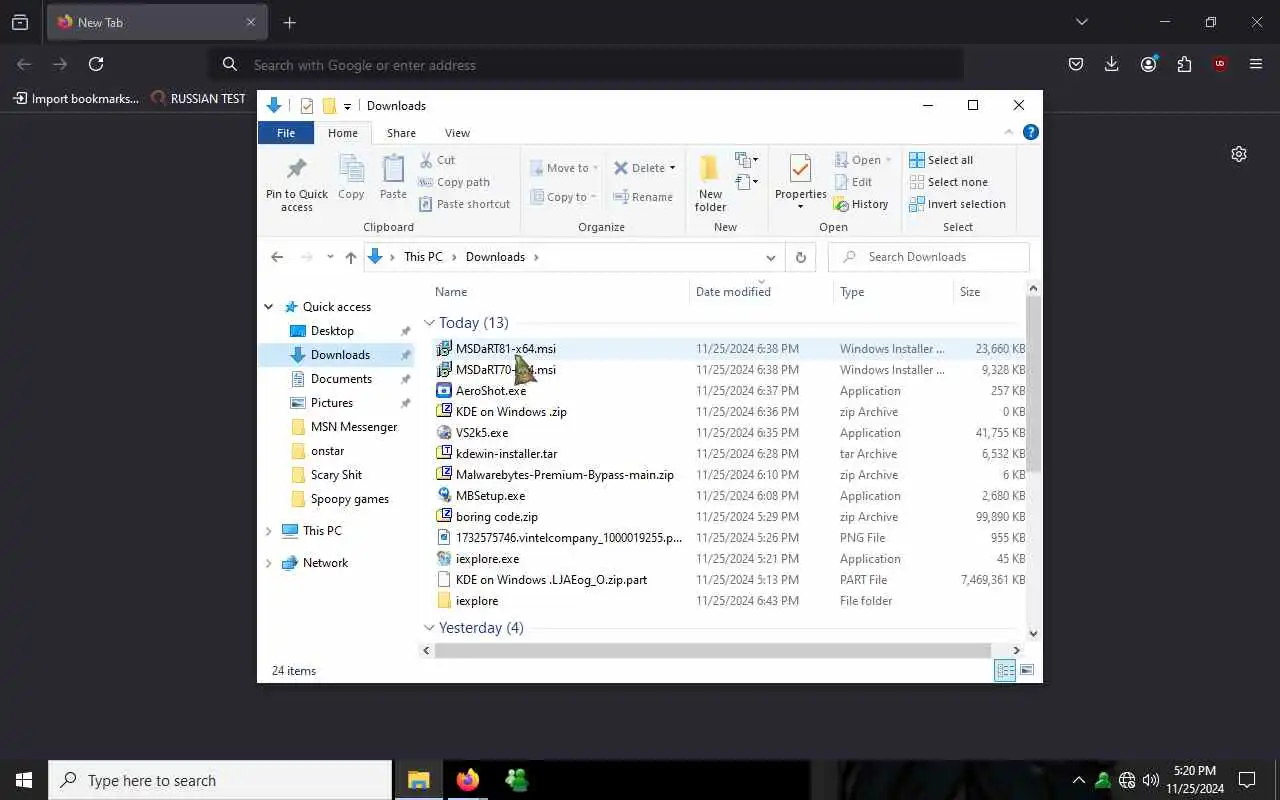Open Firefox hamburger application menu
1280x800 pixels.
pyautogui.click(x=1256, y=64)
